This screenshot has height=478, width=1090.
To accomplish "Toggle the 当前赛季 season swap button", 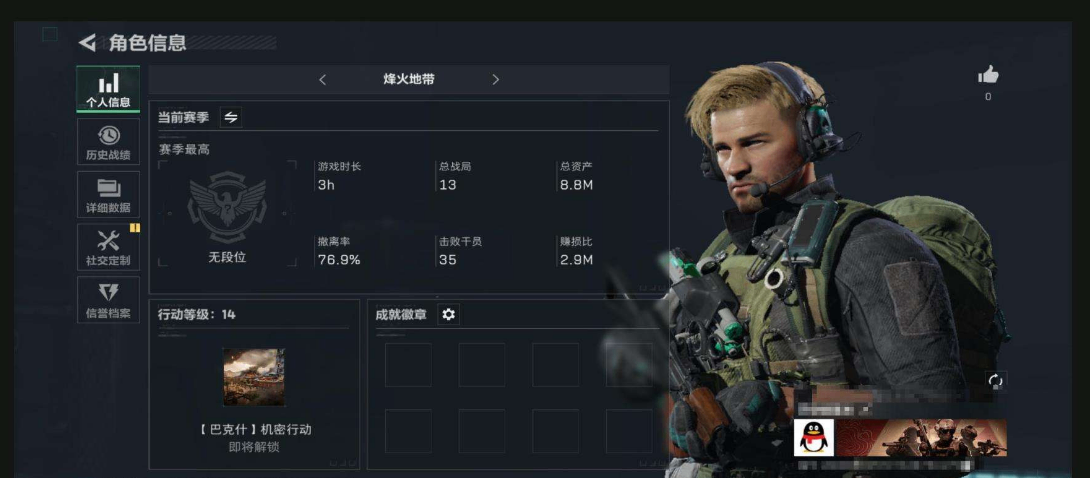I will click(x=231, y=117).
